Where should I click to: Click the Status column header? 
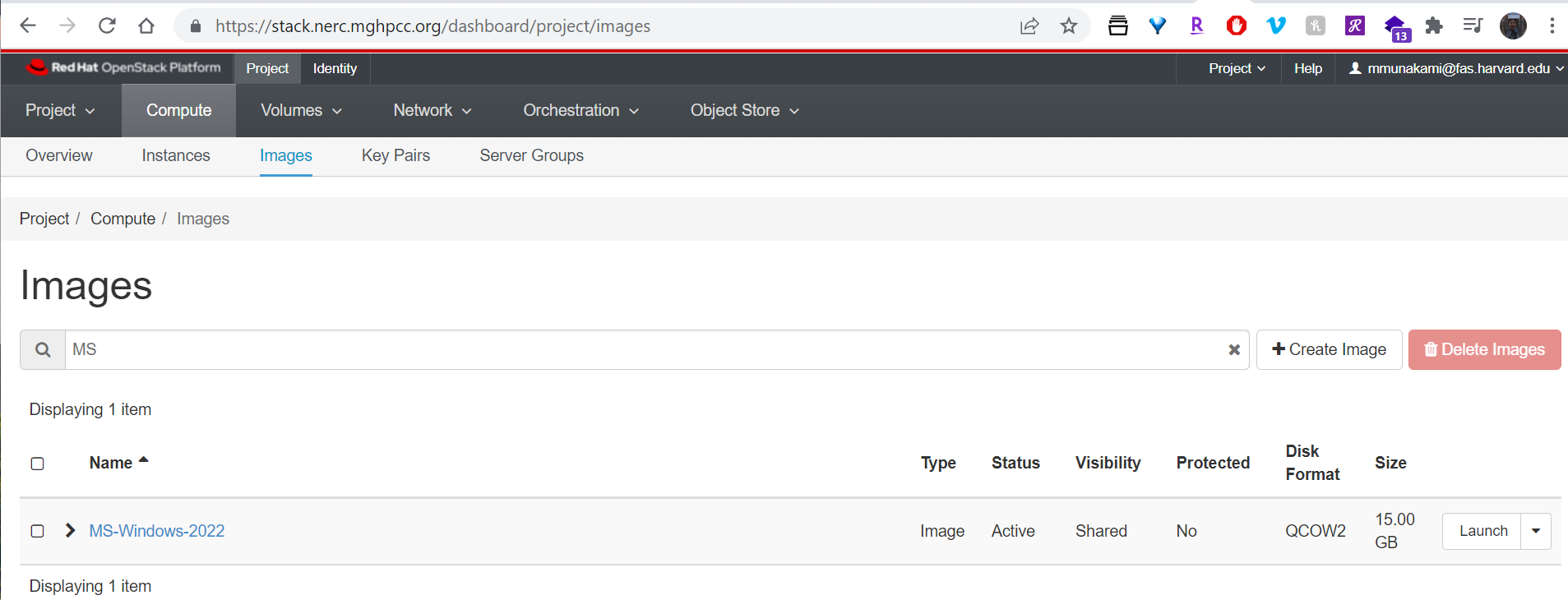tap(1015, 463)
